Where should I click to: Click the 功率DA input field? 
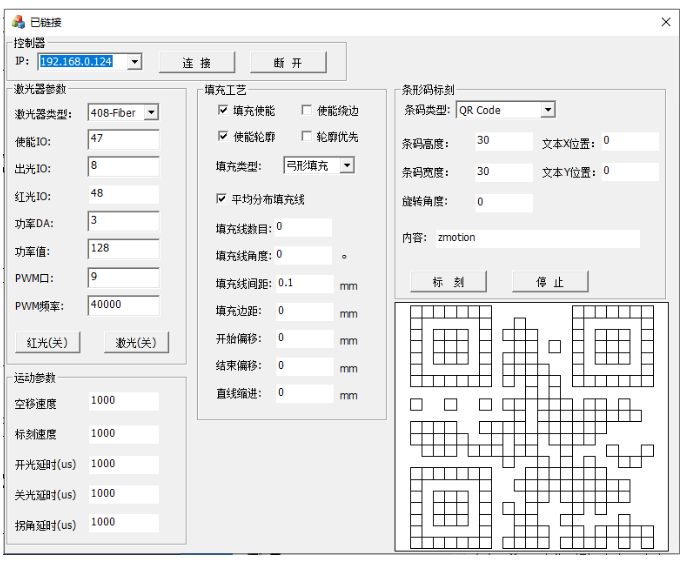click(x=124, y=221)
